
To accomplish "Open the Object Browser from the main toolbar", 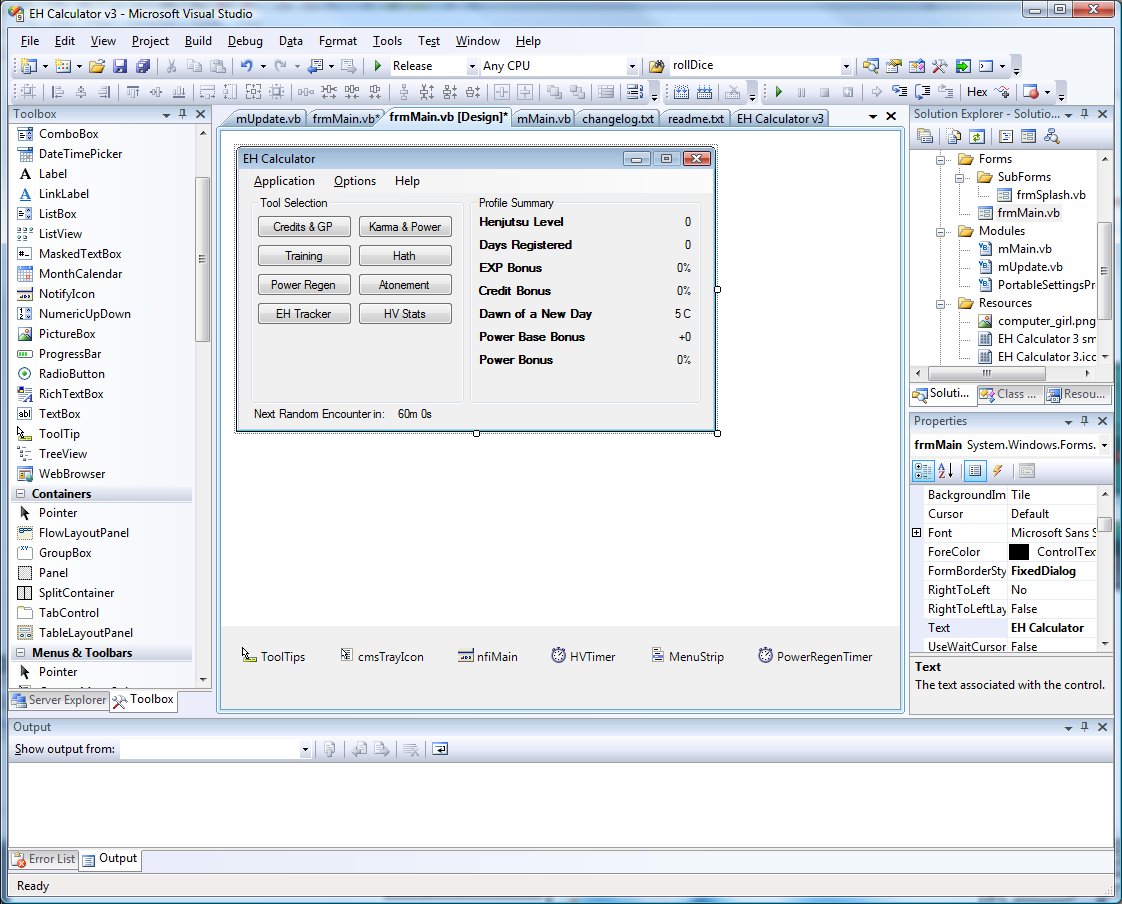I will pos(917,66).
